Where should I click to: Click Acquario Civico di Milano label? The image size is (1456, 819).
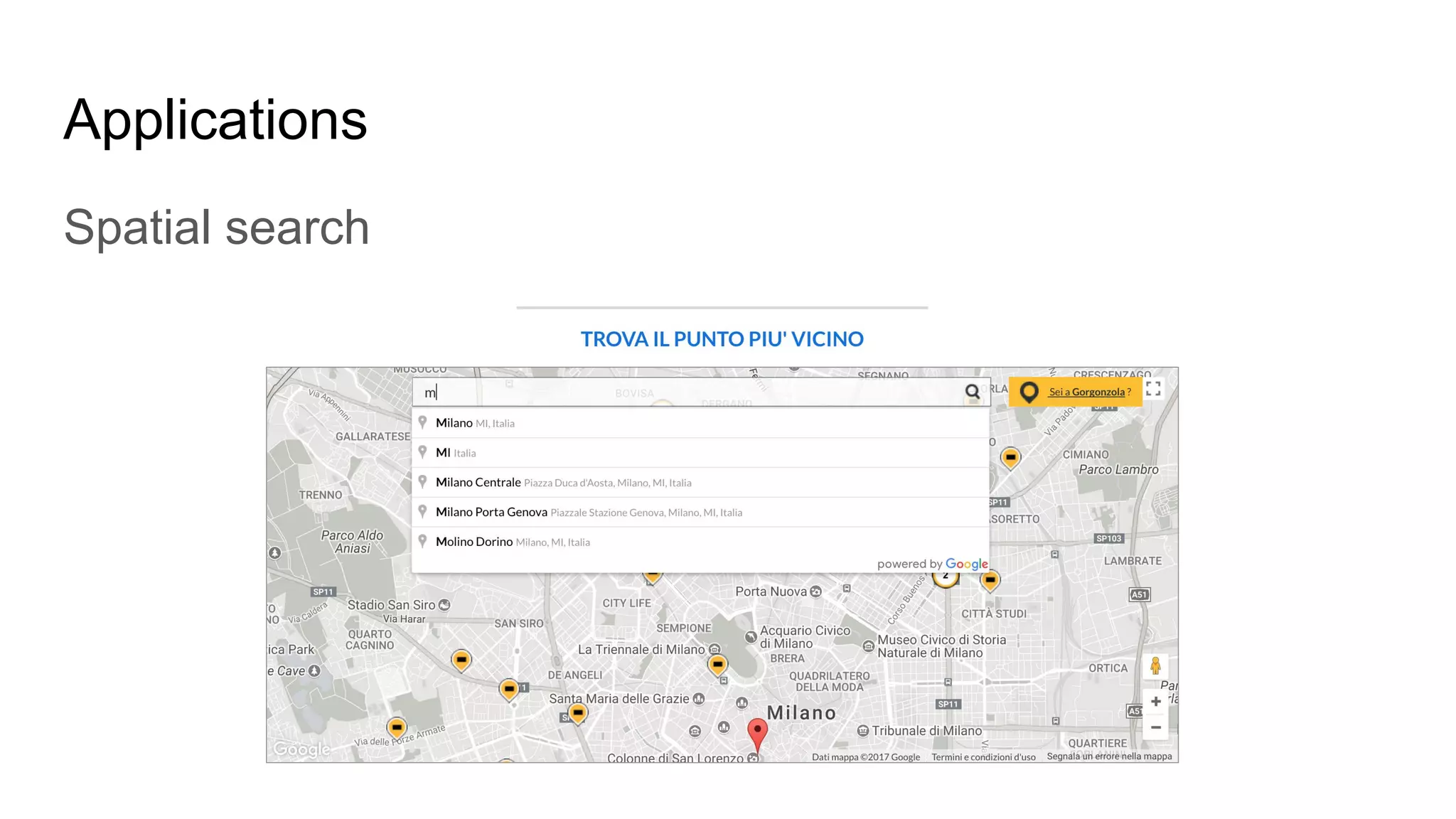click(805, 637)
